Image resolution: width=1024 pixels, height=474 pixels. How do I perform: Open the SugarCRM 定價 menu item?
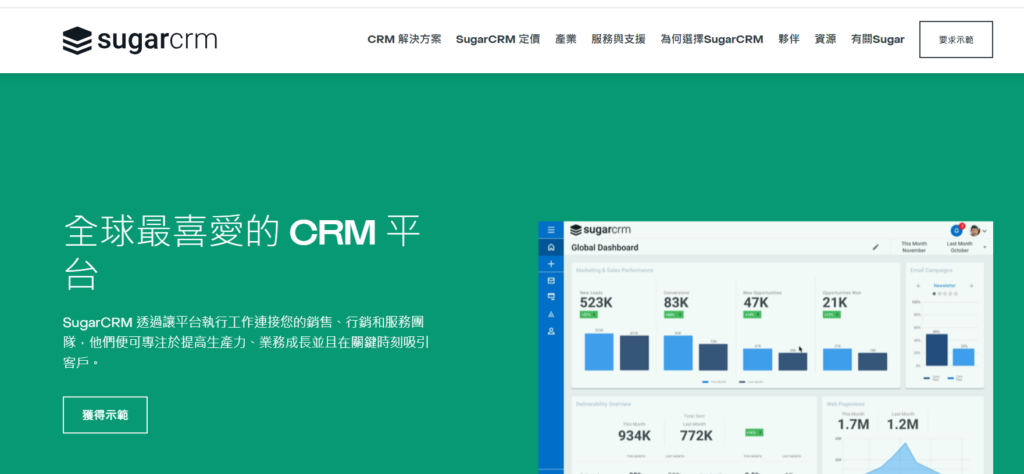498,39
